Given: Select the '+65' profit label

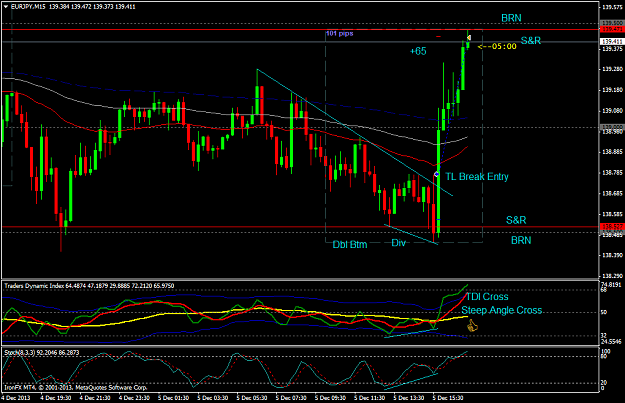Looking at the screenshot, I should 418,51.
